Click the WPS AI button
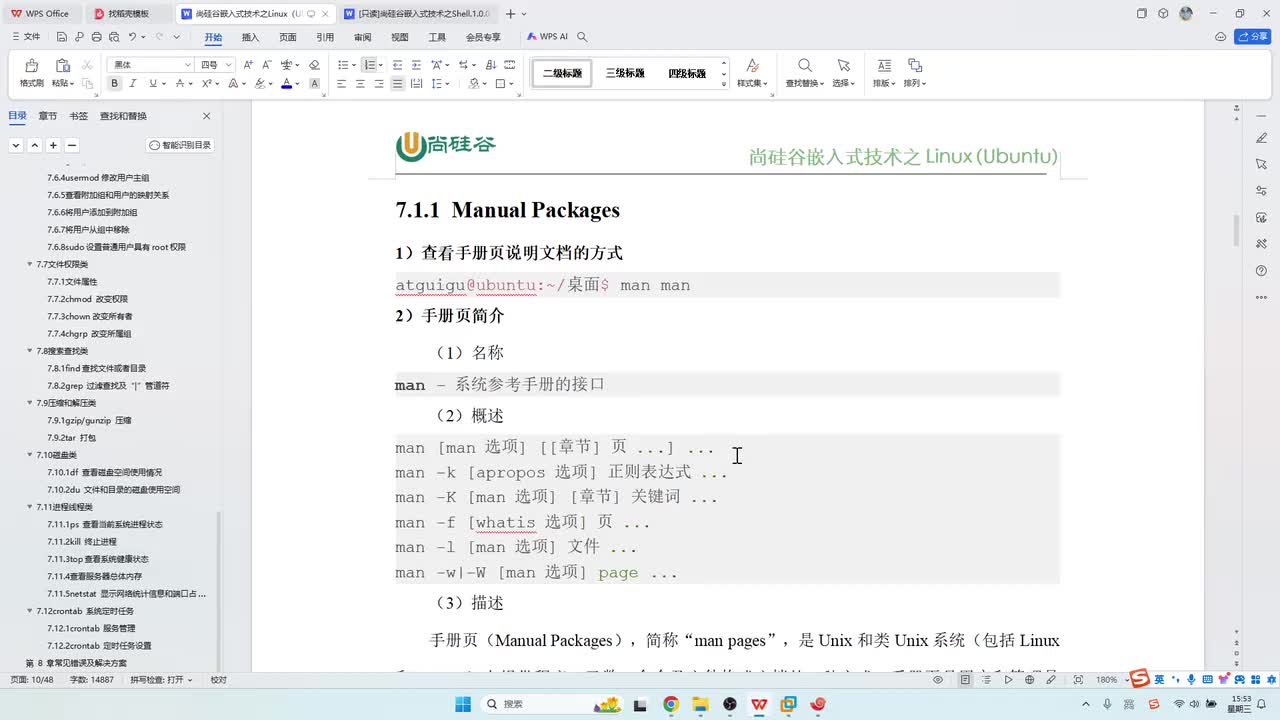The image size is (1280, 720). pos(547,37)
